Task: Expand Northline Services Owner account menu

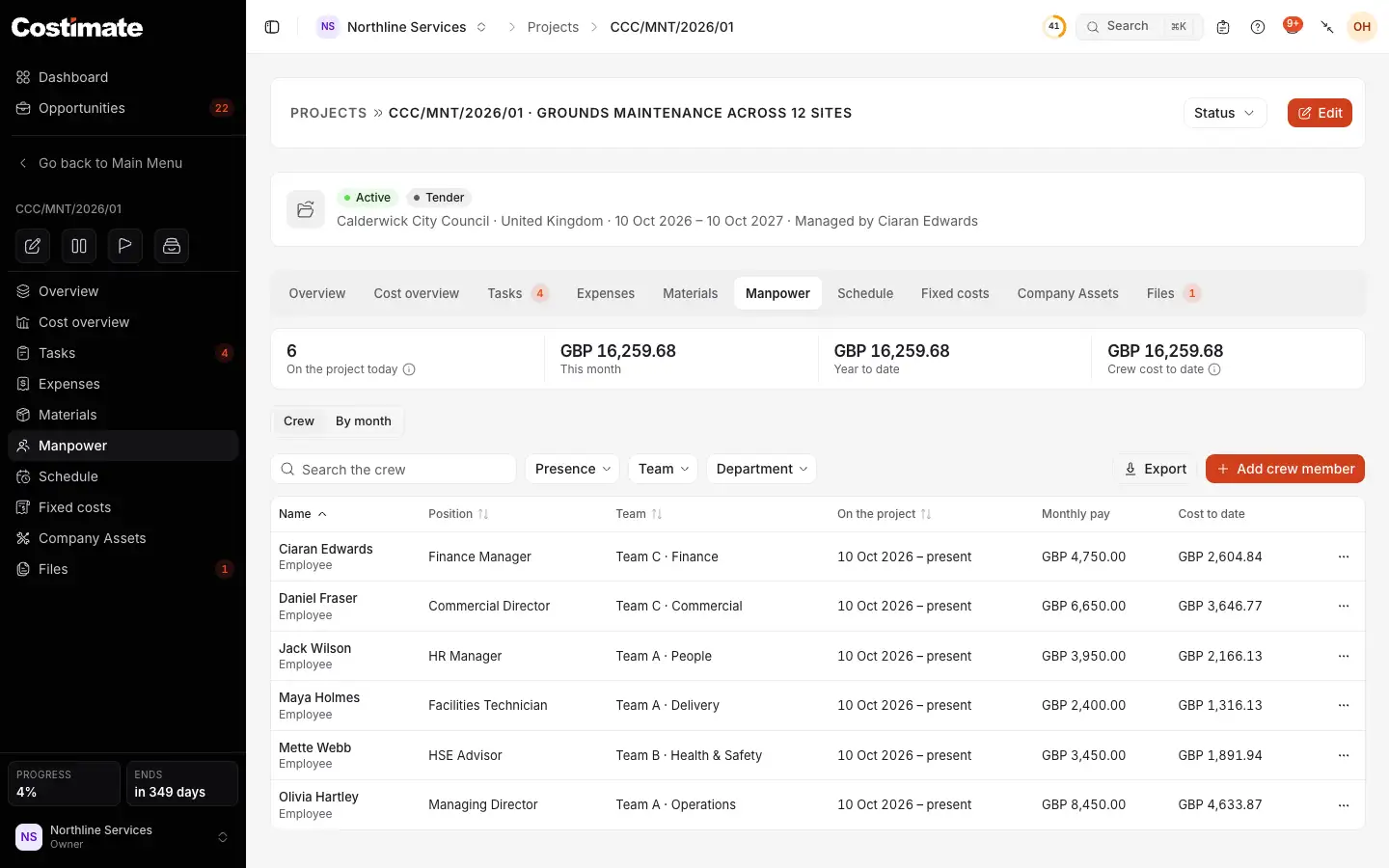Action: [x=123, y=837]
